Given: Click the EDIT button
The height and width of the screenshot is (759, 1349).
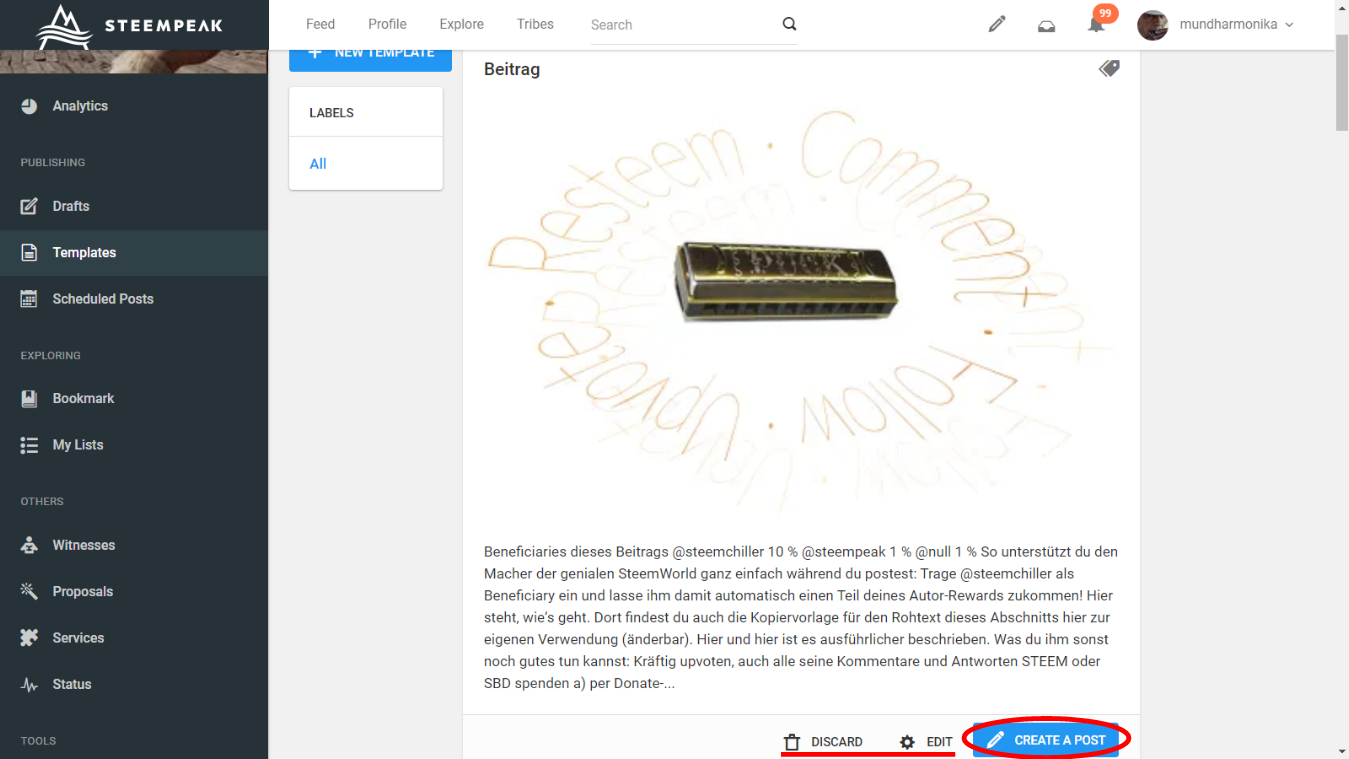Looking at the screenshot, I should click(x=926, y=742).
